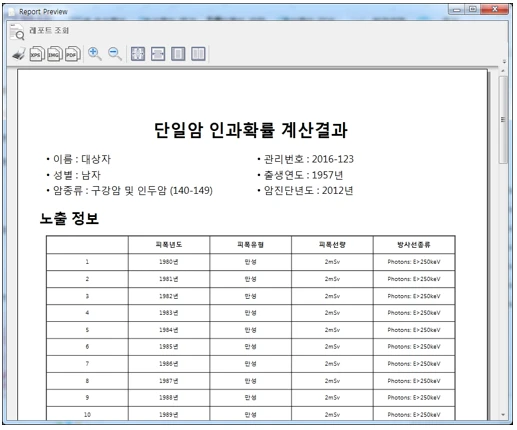The image size is (517, 430).
Task: Click the 피폭선량 column header
Action: click(332, 245)
